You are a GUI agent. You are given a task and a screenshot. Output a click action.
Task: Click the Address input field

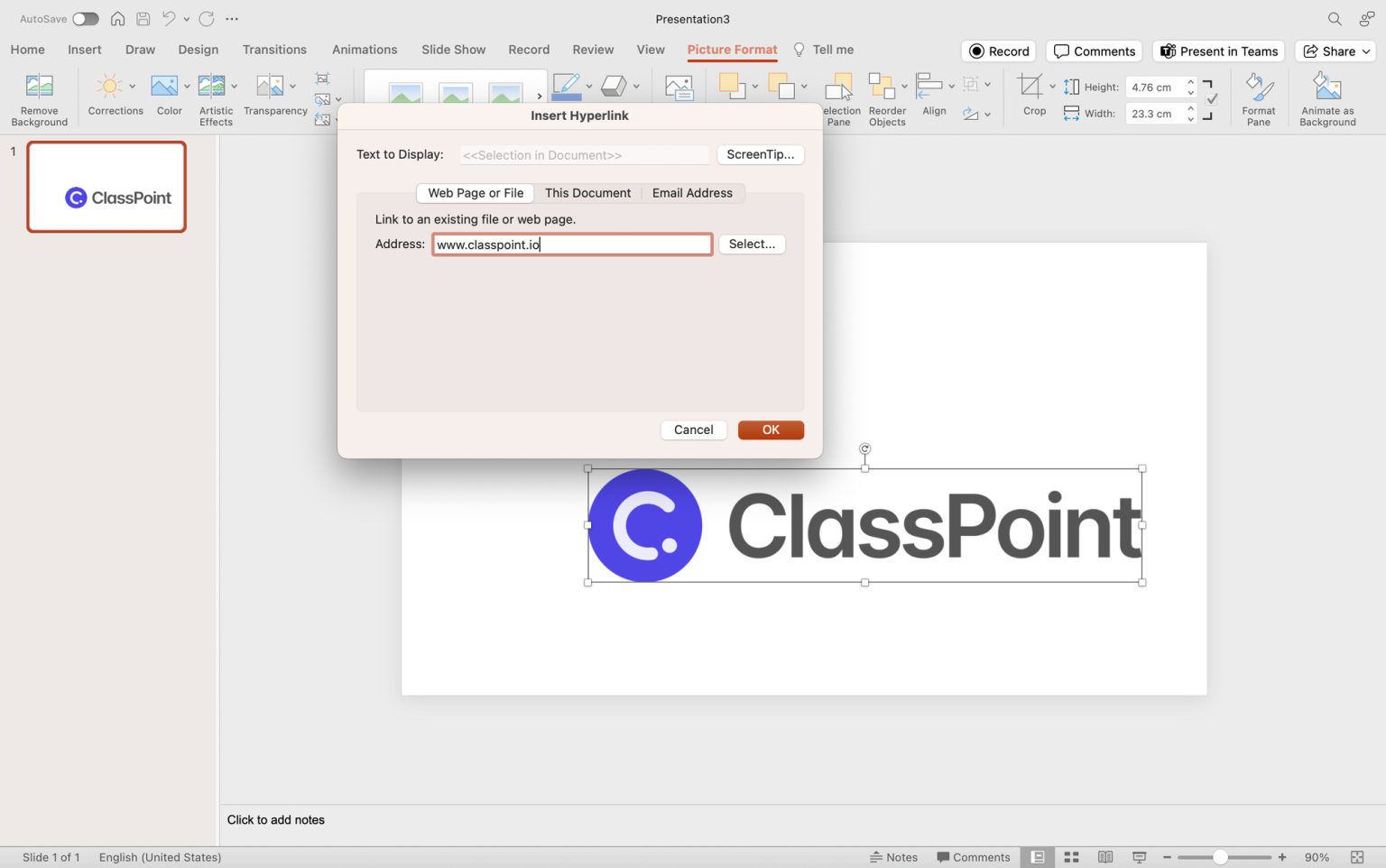coord(572,244)
